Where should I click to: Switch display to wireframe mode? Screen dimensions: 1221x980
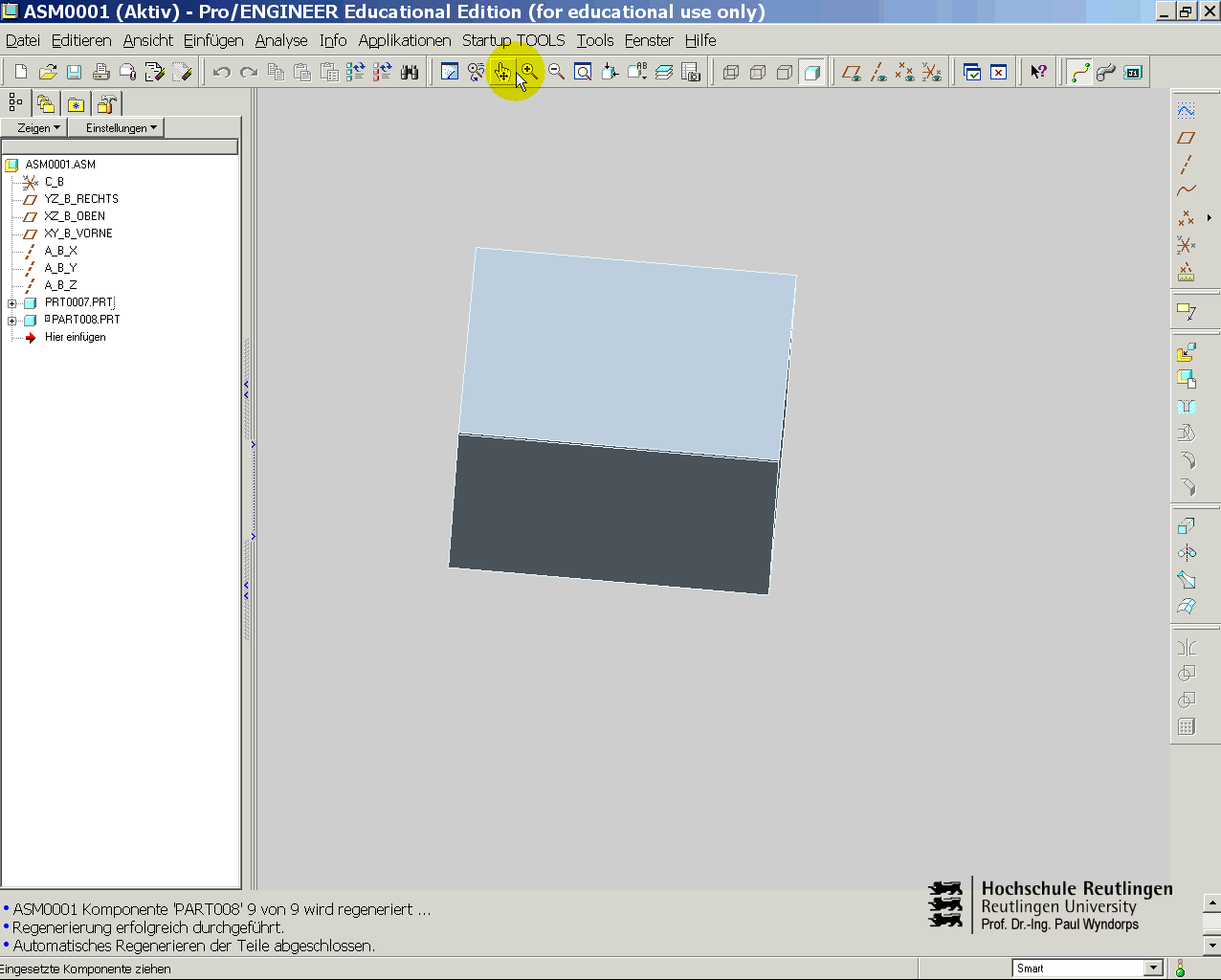pyautogui.click(x=731, y=72)
